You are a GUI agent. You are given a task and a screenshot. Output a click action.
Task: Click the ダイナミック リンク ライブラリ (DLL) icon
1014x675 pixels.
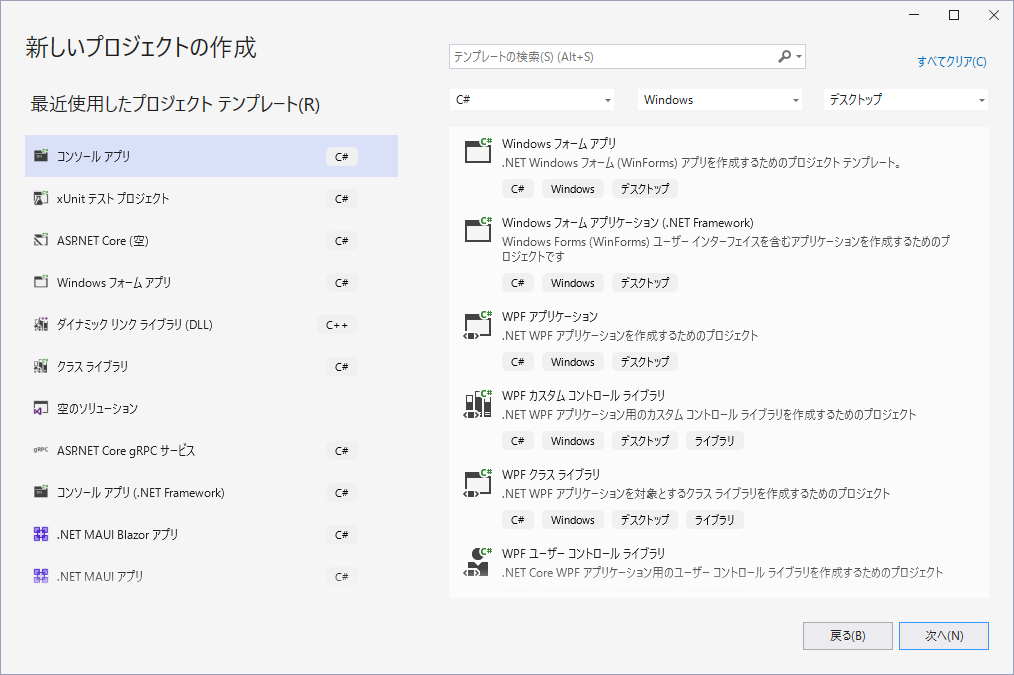(41, 324)
